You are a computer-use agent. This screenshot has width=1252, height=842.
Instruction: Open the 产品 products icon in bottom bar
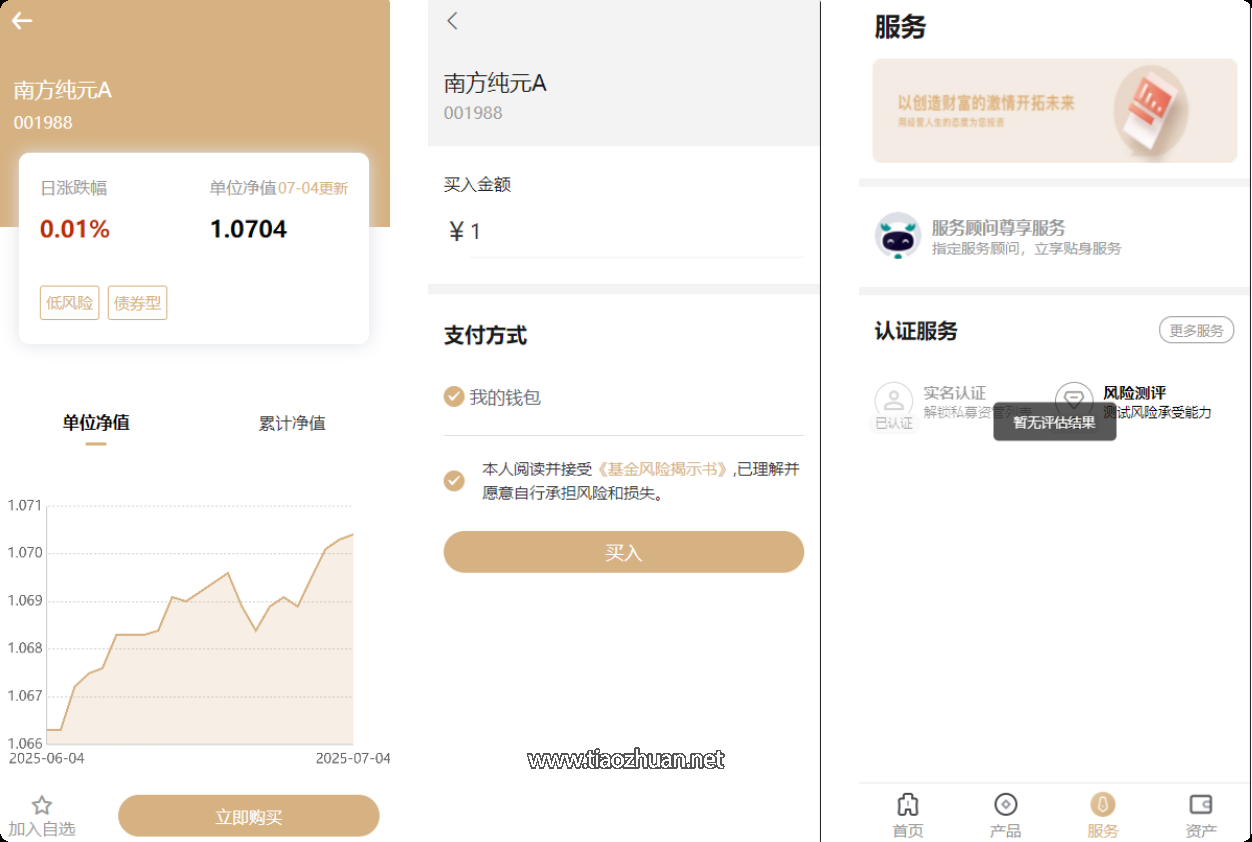pyautogui.click(x=1005, y=804)
